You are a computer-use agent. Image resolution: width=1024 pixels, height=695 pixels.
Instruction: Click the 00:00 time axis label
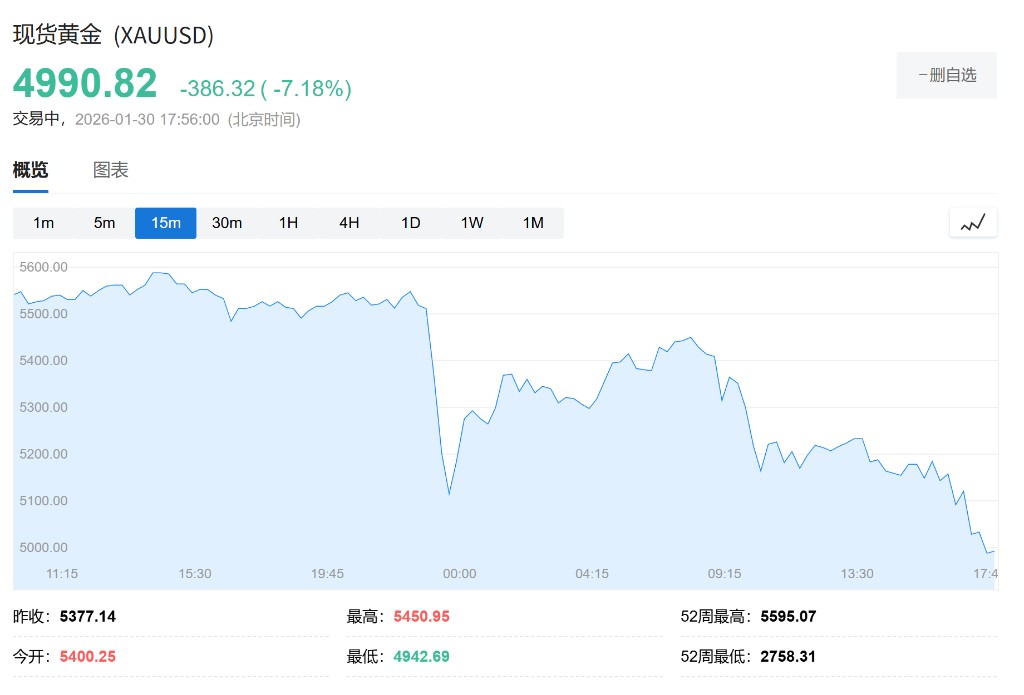tap(460, 574)
